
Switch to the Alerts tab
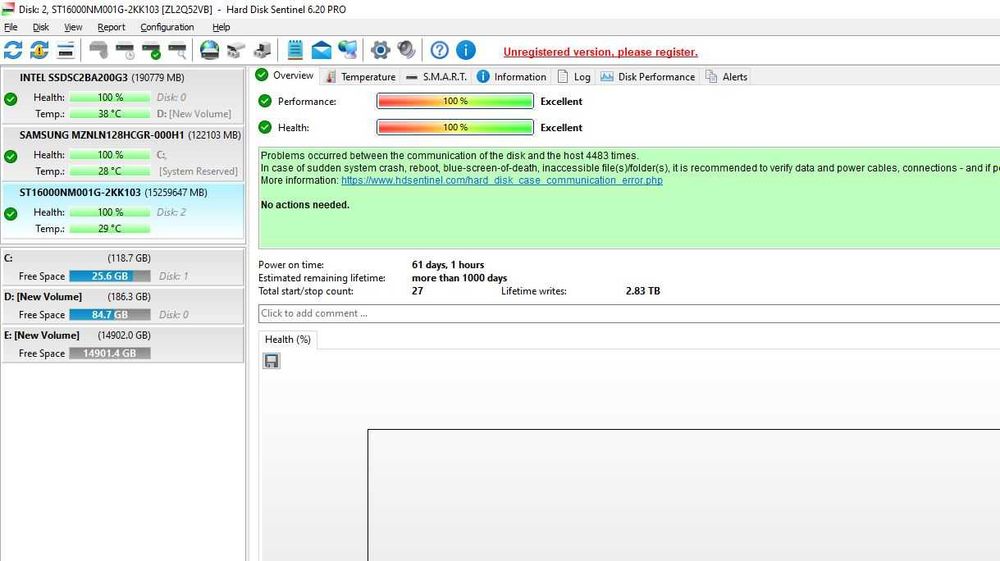pos(726,76)
